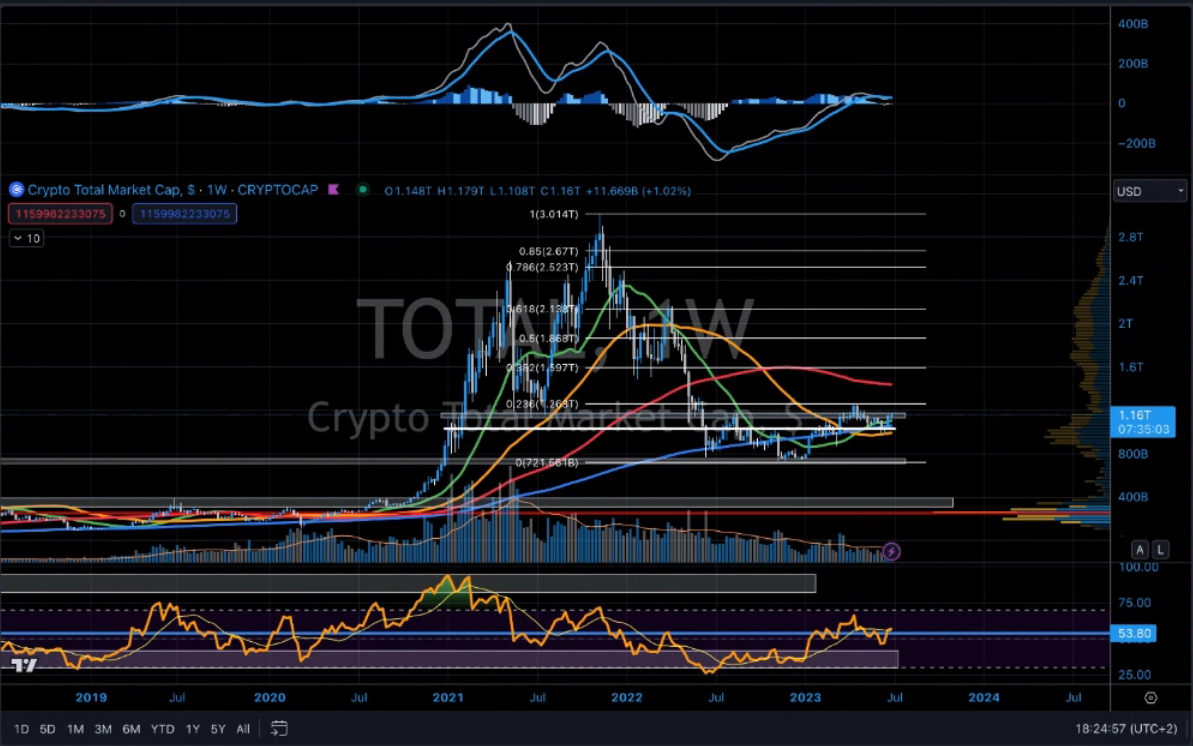1193x746 pixels.
Task: Click the red sell price 1159982233075 button
Action: (x=58, y=214)
